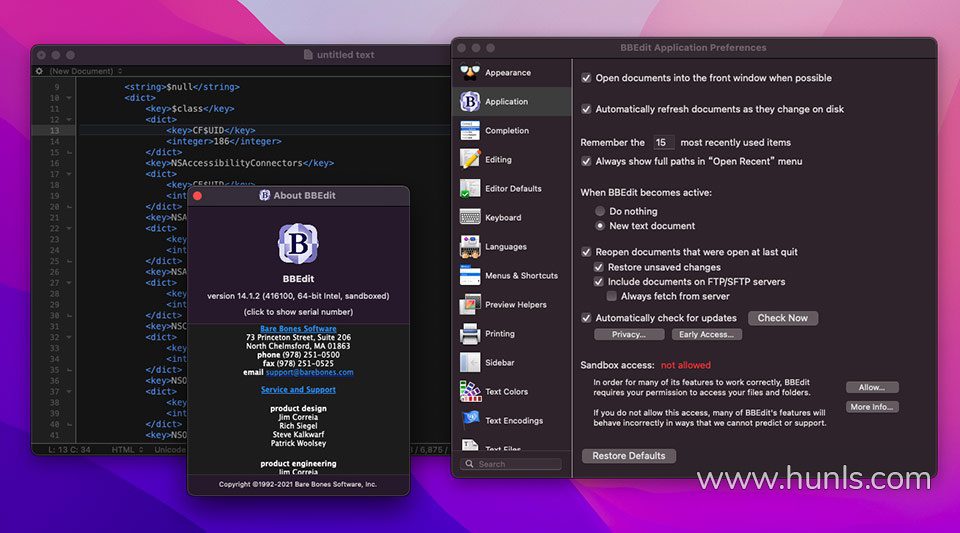960x533 pixels.
Task: Open the '(New Document)' popup in navigation bar
Action: (x=86, y=71)
